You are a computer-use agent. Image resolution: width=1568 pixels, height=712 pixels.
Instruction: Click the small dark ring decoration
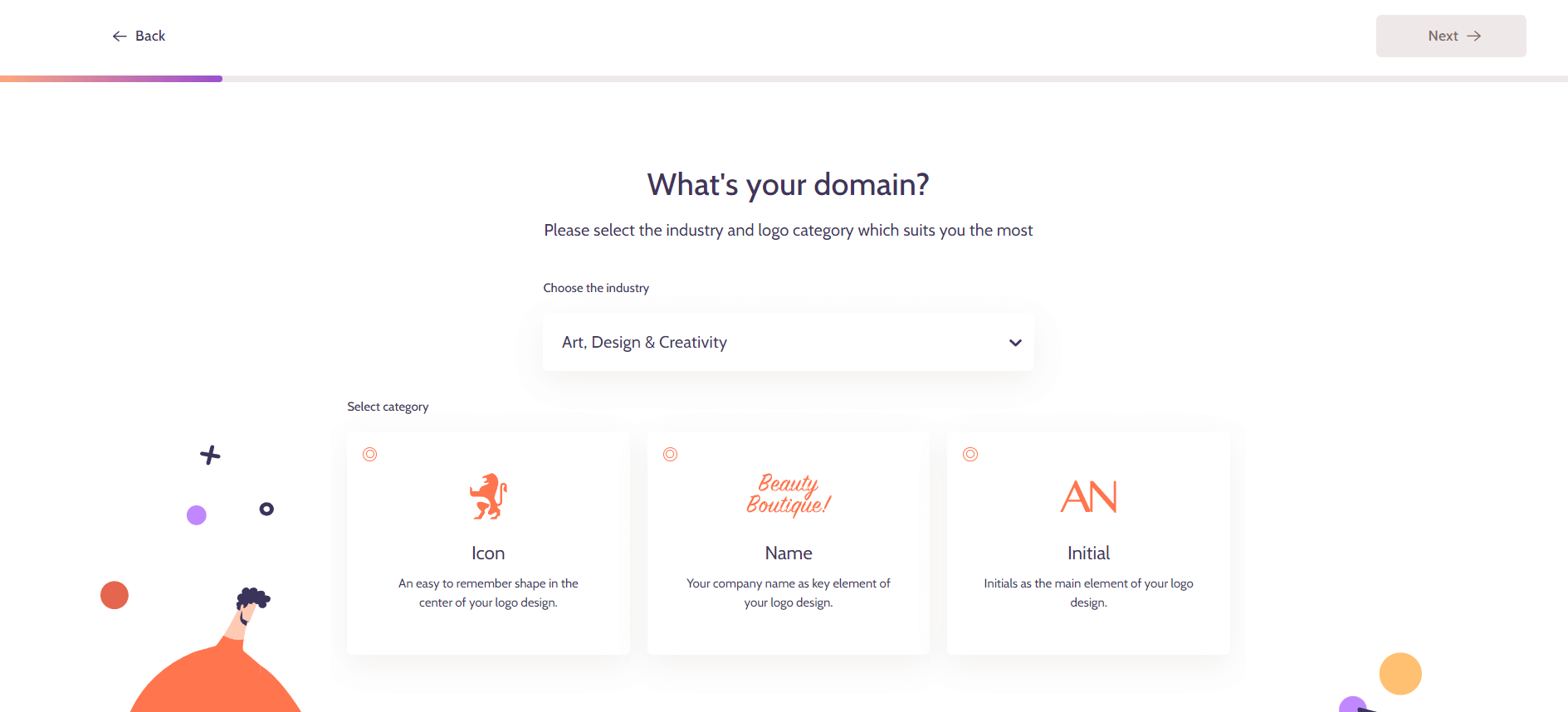(266, 509)
